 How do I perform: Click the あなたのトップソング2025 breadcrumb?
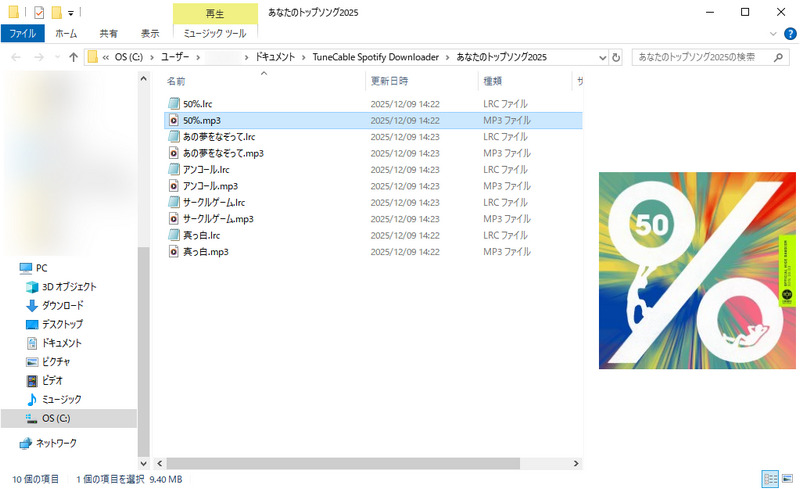coord(501,57)
